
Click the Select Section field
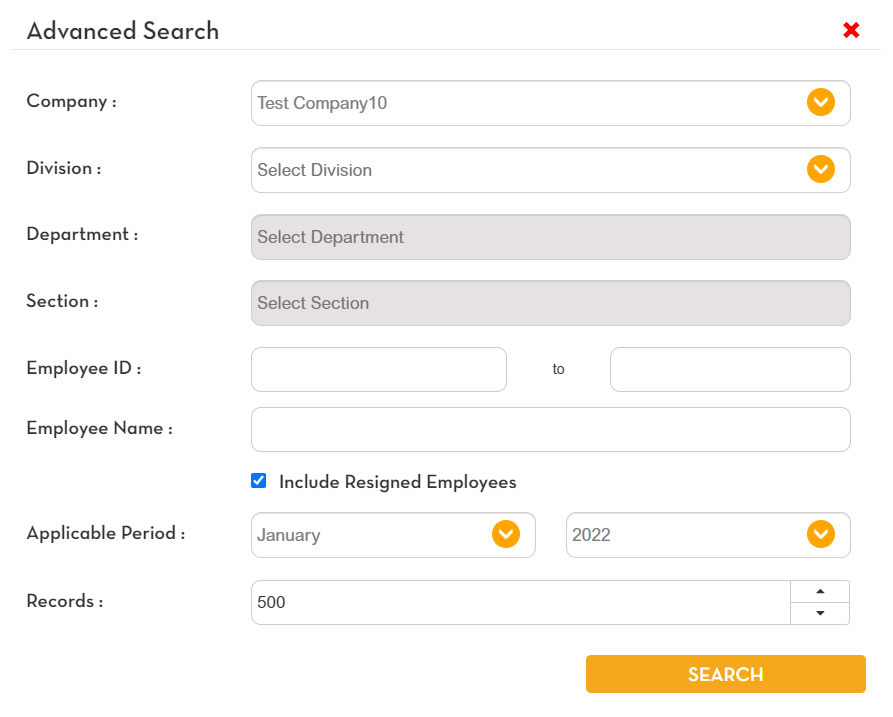(x=551, y=303)
